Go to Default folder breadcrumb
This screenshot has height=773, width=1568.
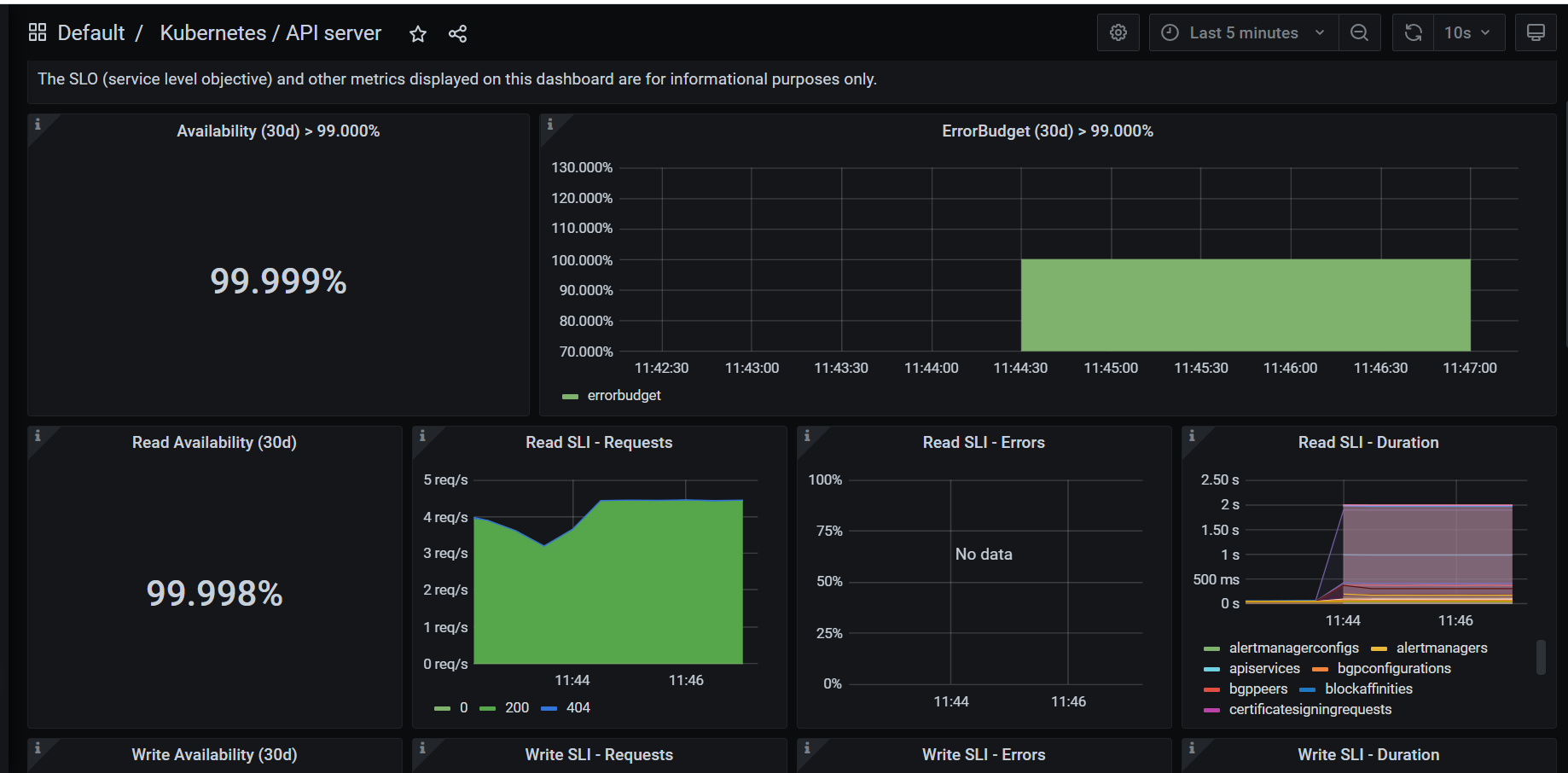91,32
